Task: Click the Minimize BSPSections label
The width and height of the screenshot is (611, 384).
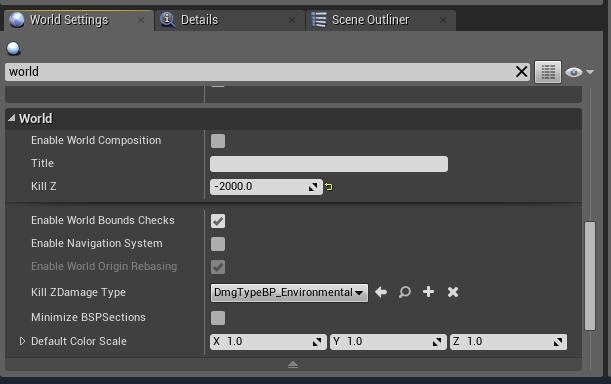Action: [x=88, y=317]
